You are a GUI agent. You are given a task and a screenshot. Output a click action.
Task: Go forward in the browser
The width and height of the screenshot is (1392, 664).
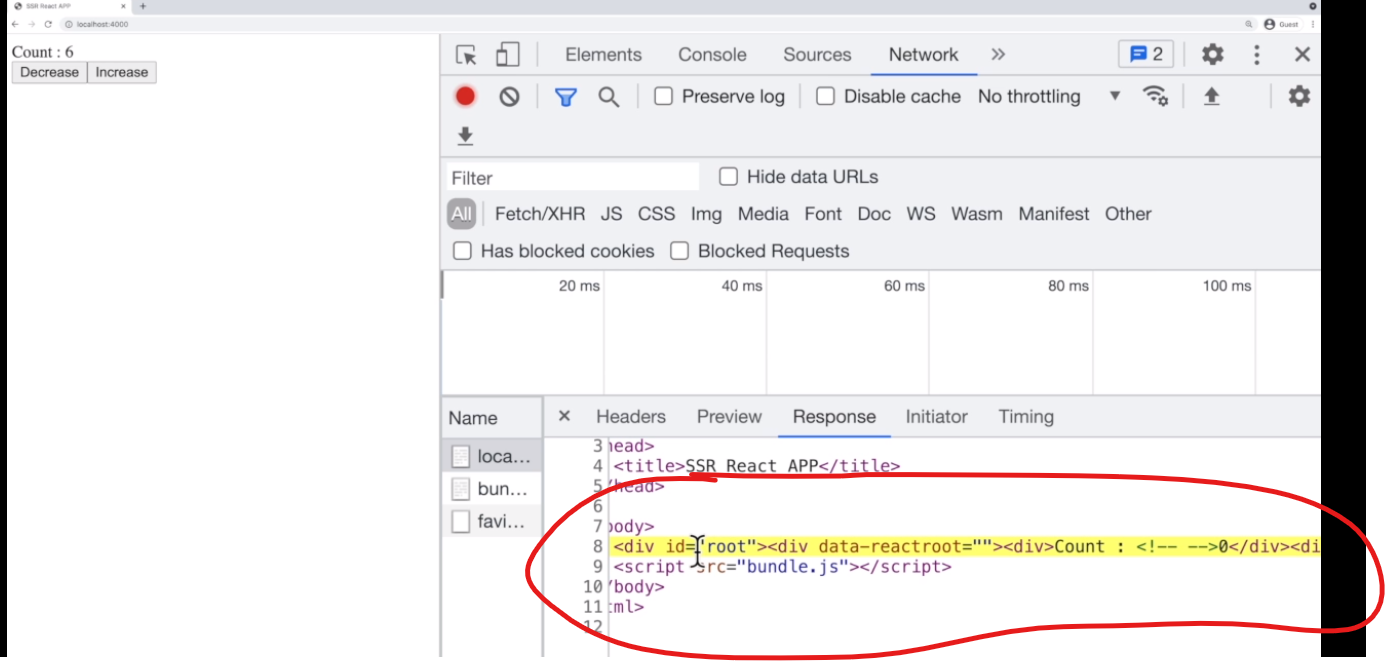(x=31, y=24)
